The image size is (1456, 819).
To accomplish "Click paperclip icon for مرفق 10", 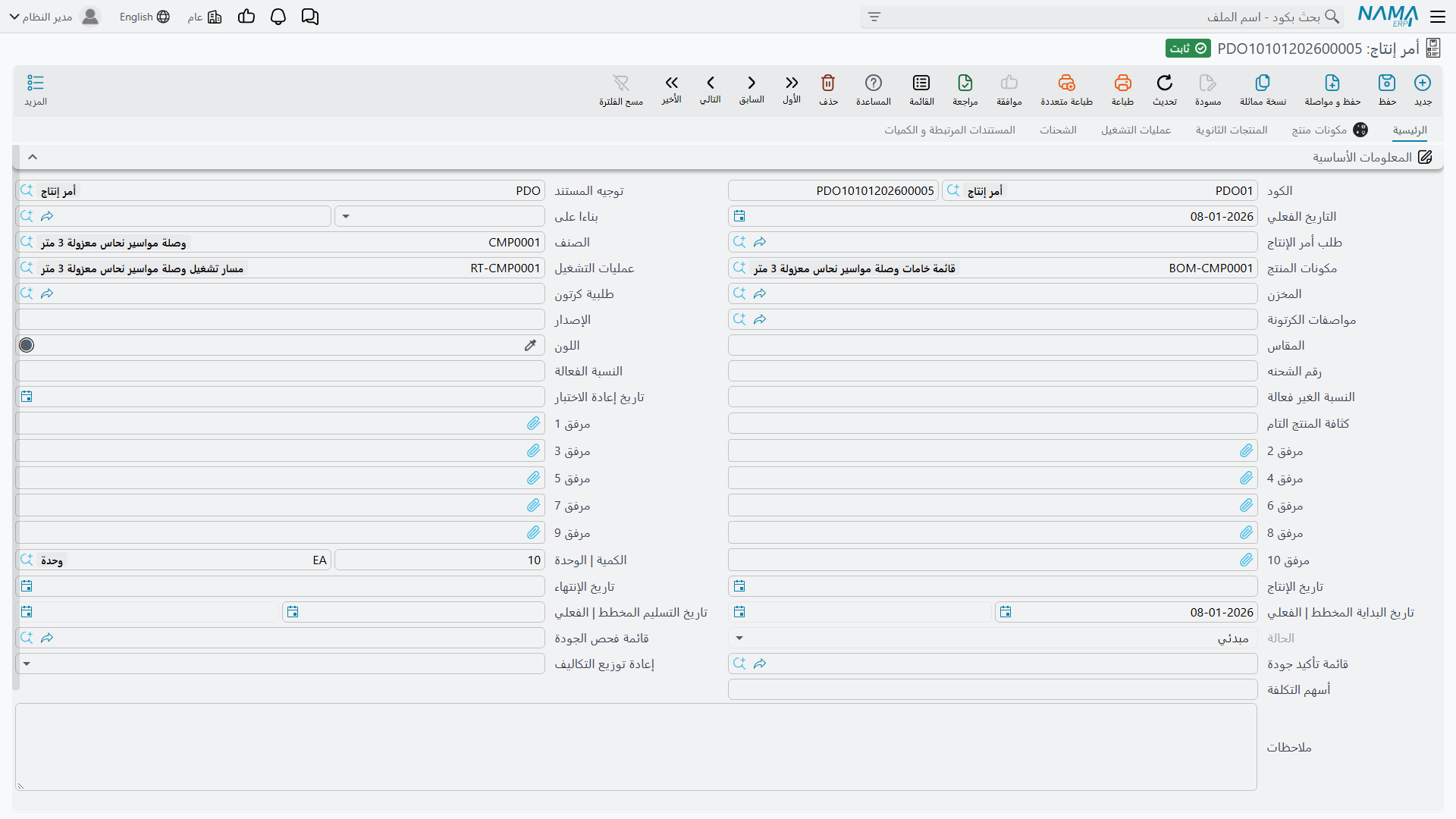I will click(x=1247, y=560).
